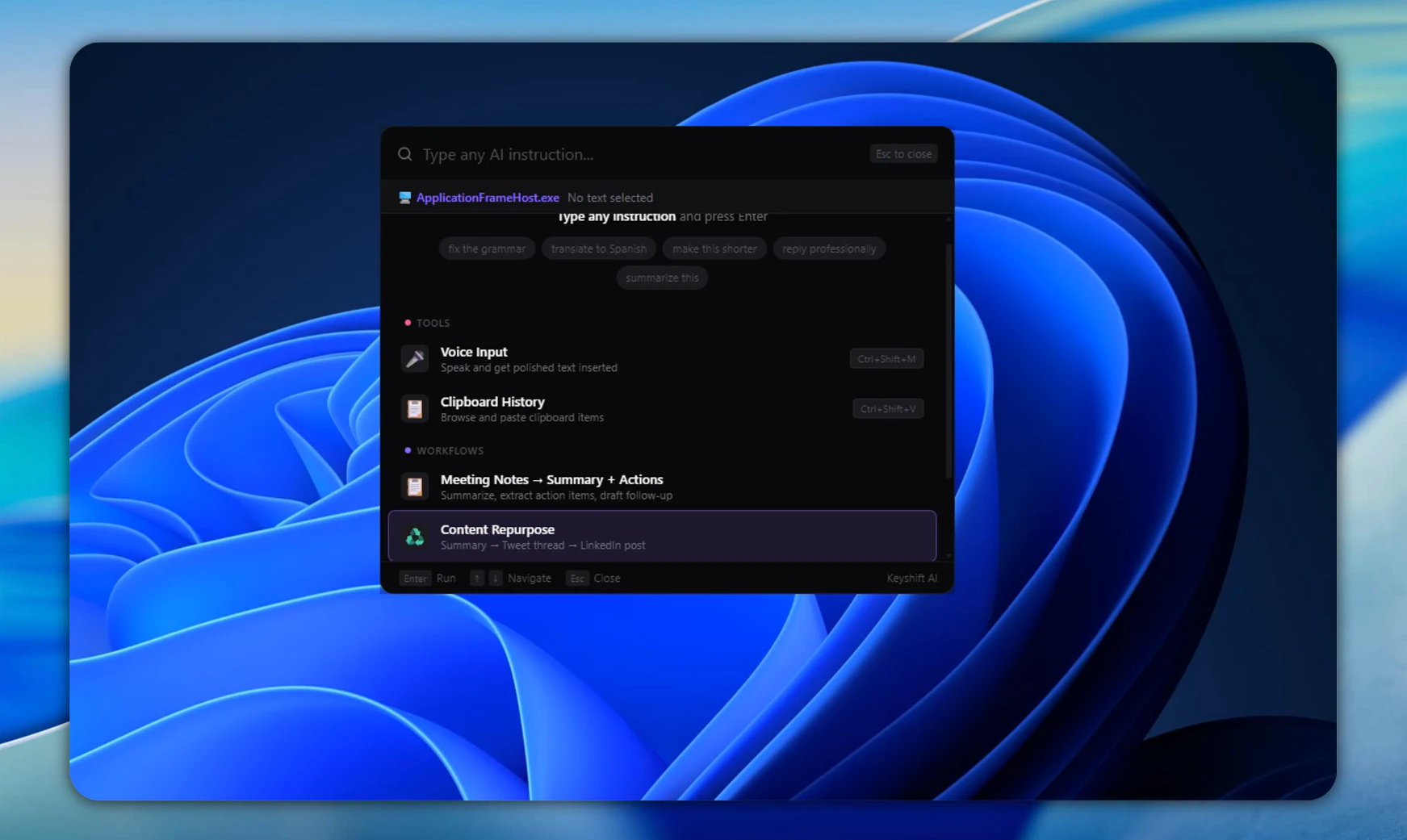Click the Esc key hint in footer

coord(577,579)
